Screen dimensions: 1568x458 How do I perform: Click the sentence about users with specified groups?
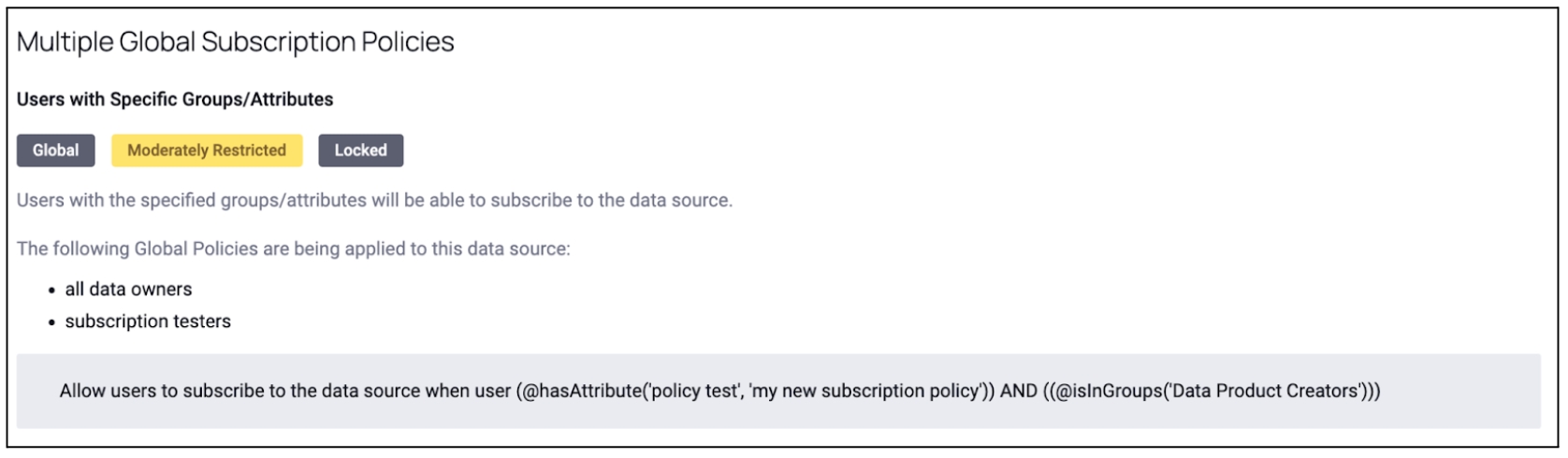pos(374,200)
